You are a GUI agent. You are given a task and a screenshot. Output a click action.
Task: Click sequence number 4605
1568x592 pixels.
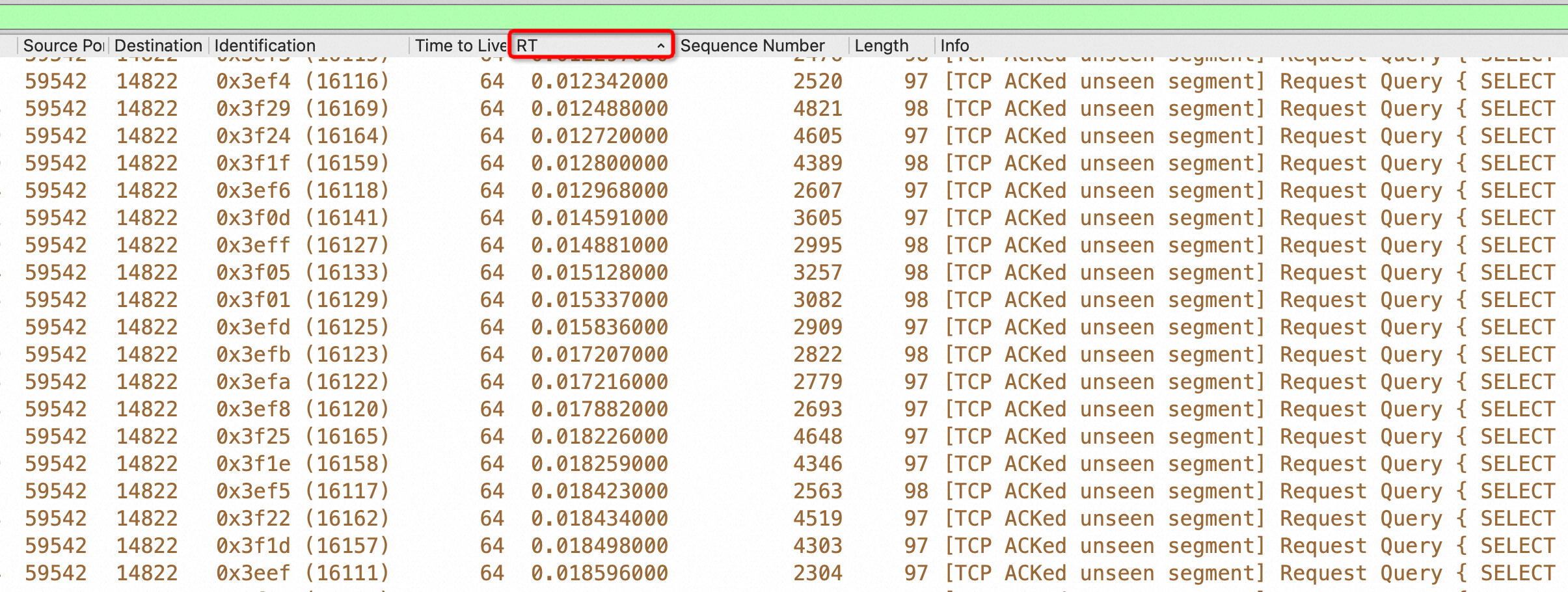[818, 136]
